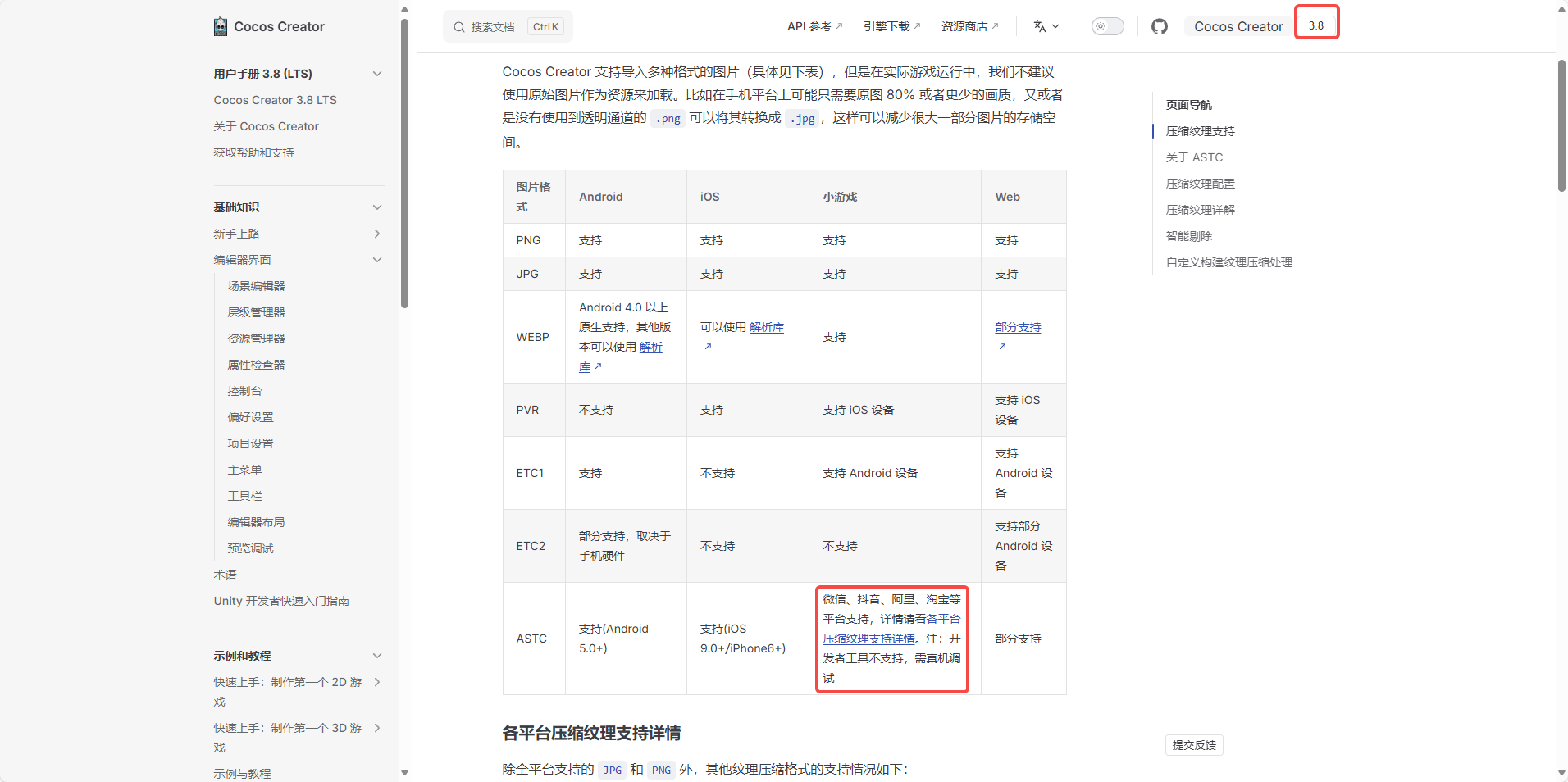Click the Cocos Creator header title link

[x=1238, y=26]
